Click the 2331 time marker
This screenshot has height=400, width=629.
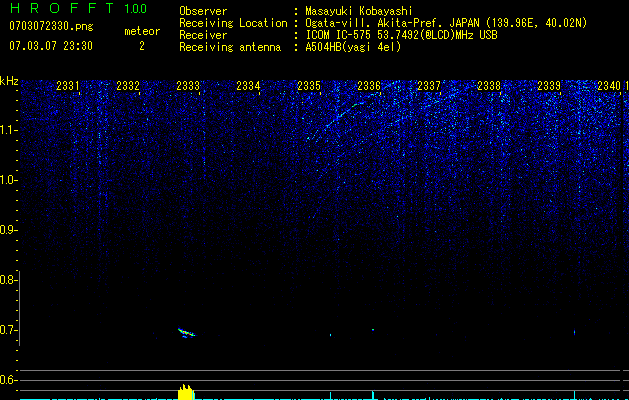click(67, 86)
